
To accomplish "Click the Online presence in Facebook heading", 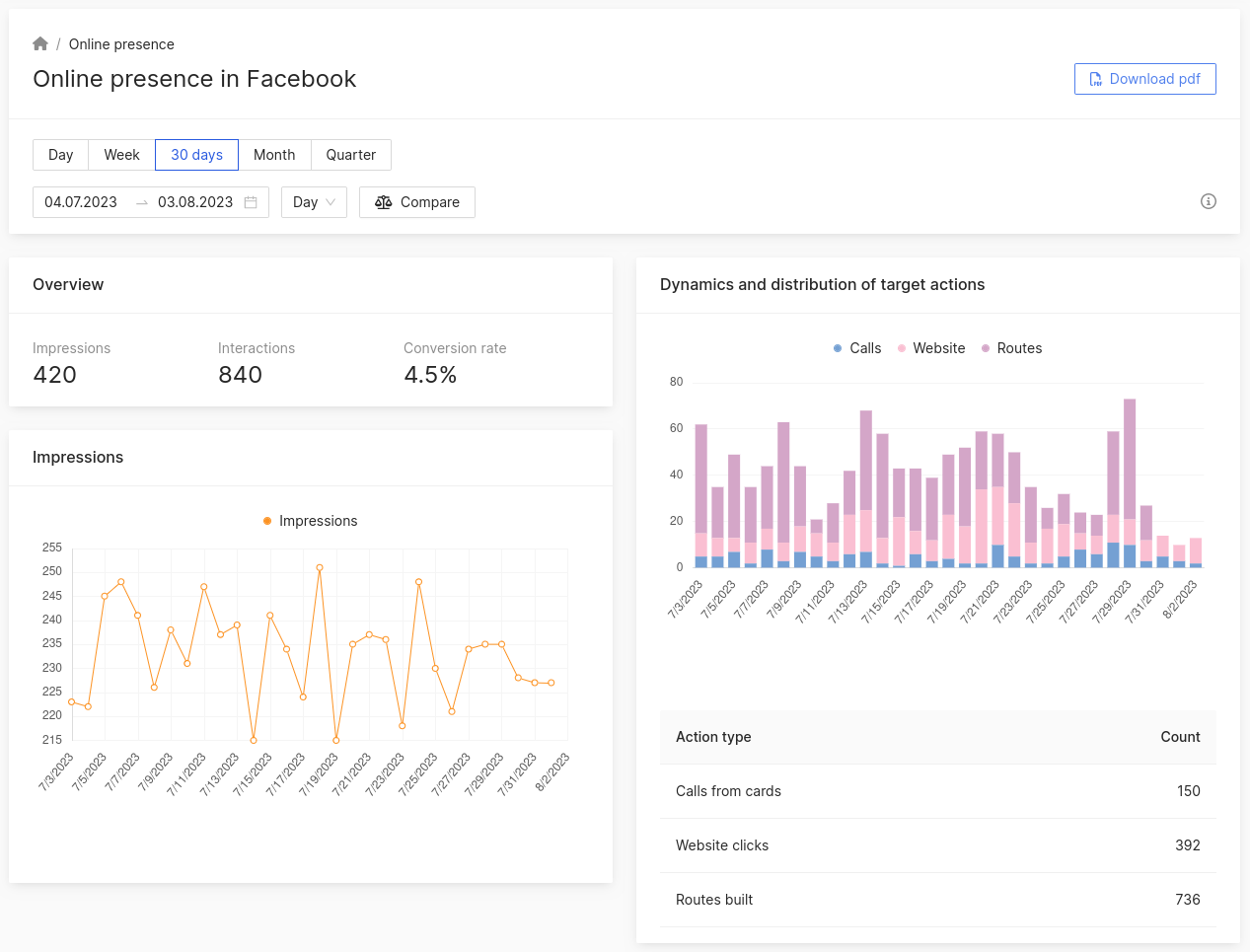I will [194, 79].
